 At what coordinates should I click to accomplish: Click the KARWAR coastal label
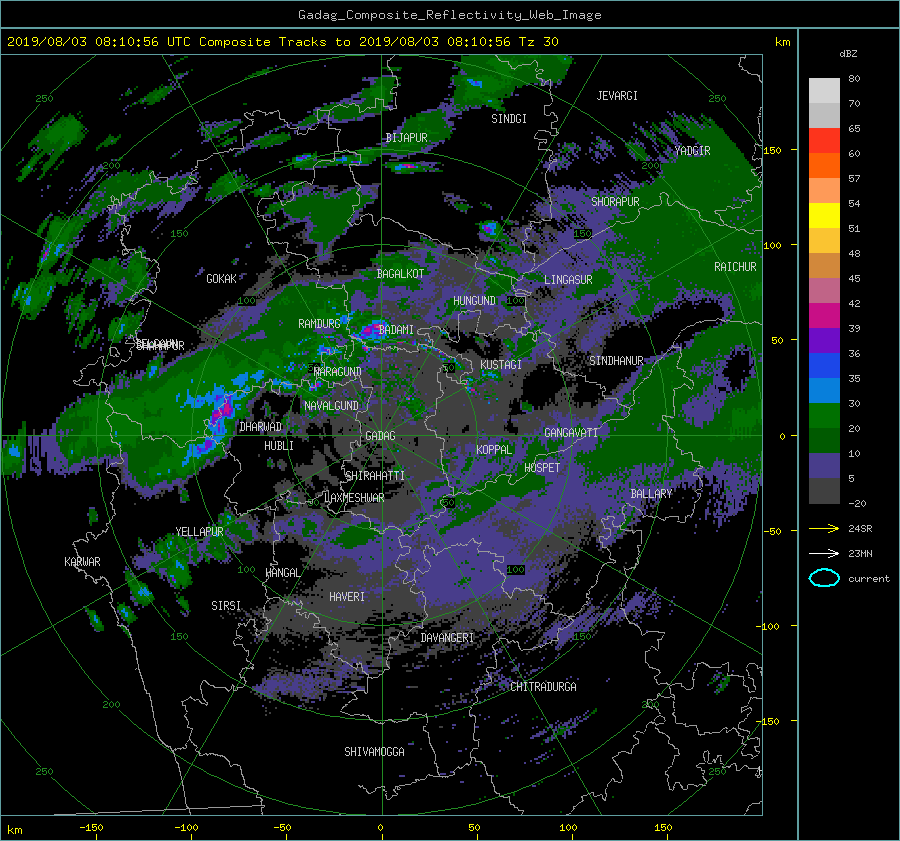(x=82, y=562)
